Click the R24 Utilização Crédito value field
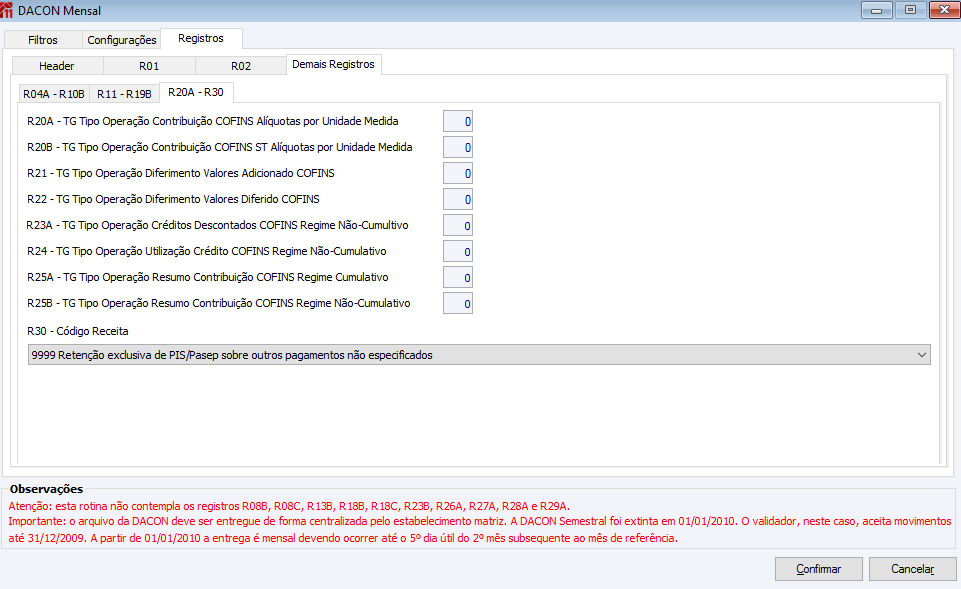Viewport: 961px width, 589px height. click(x=458, y=251)
